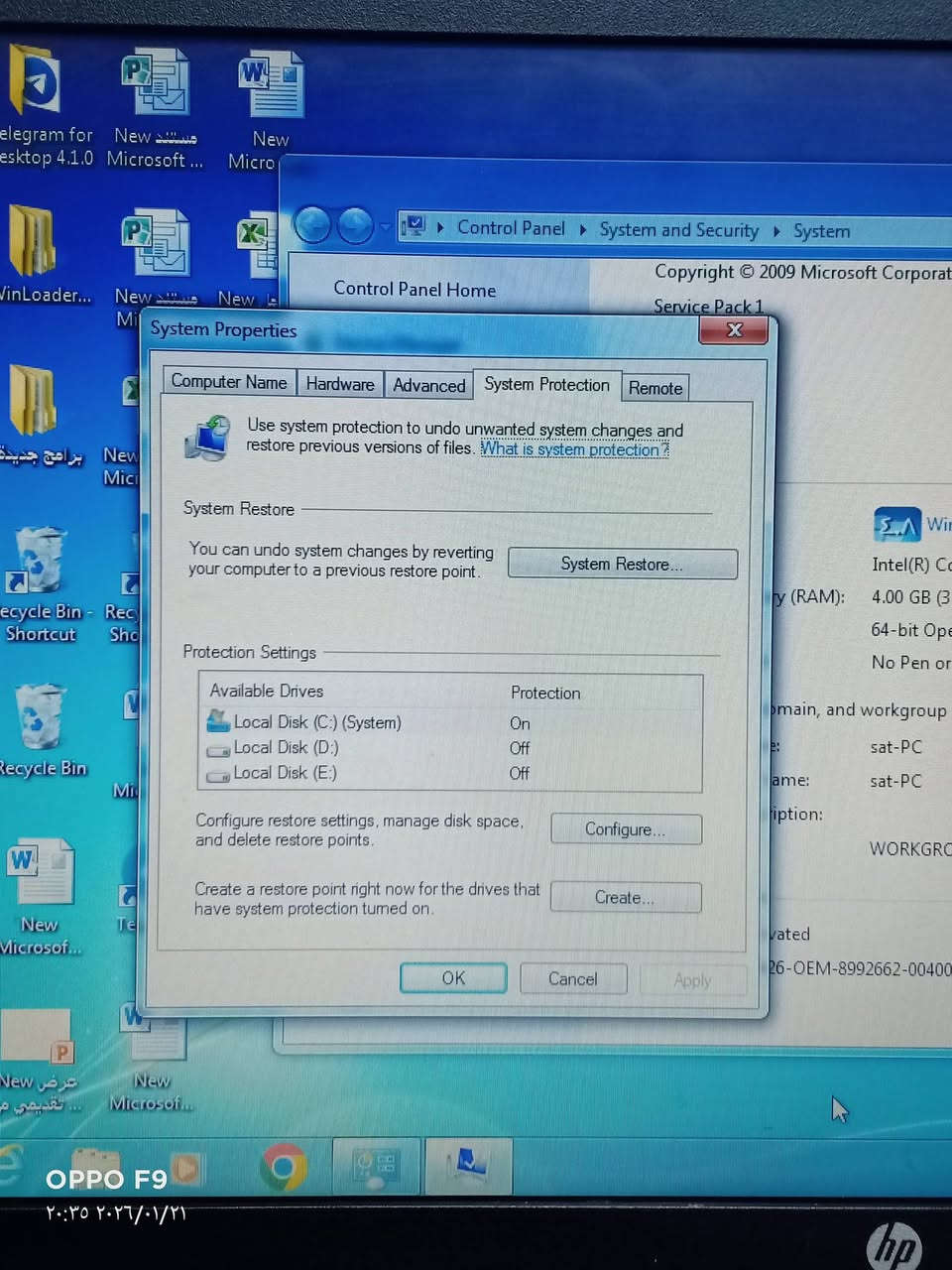The height and width of the screenshot is (1270, 952).
Task: Open the Recycle Bin desktop icon
Action: [x=40, y=719]
